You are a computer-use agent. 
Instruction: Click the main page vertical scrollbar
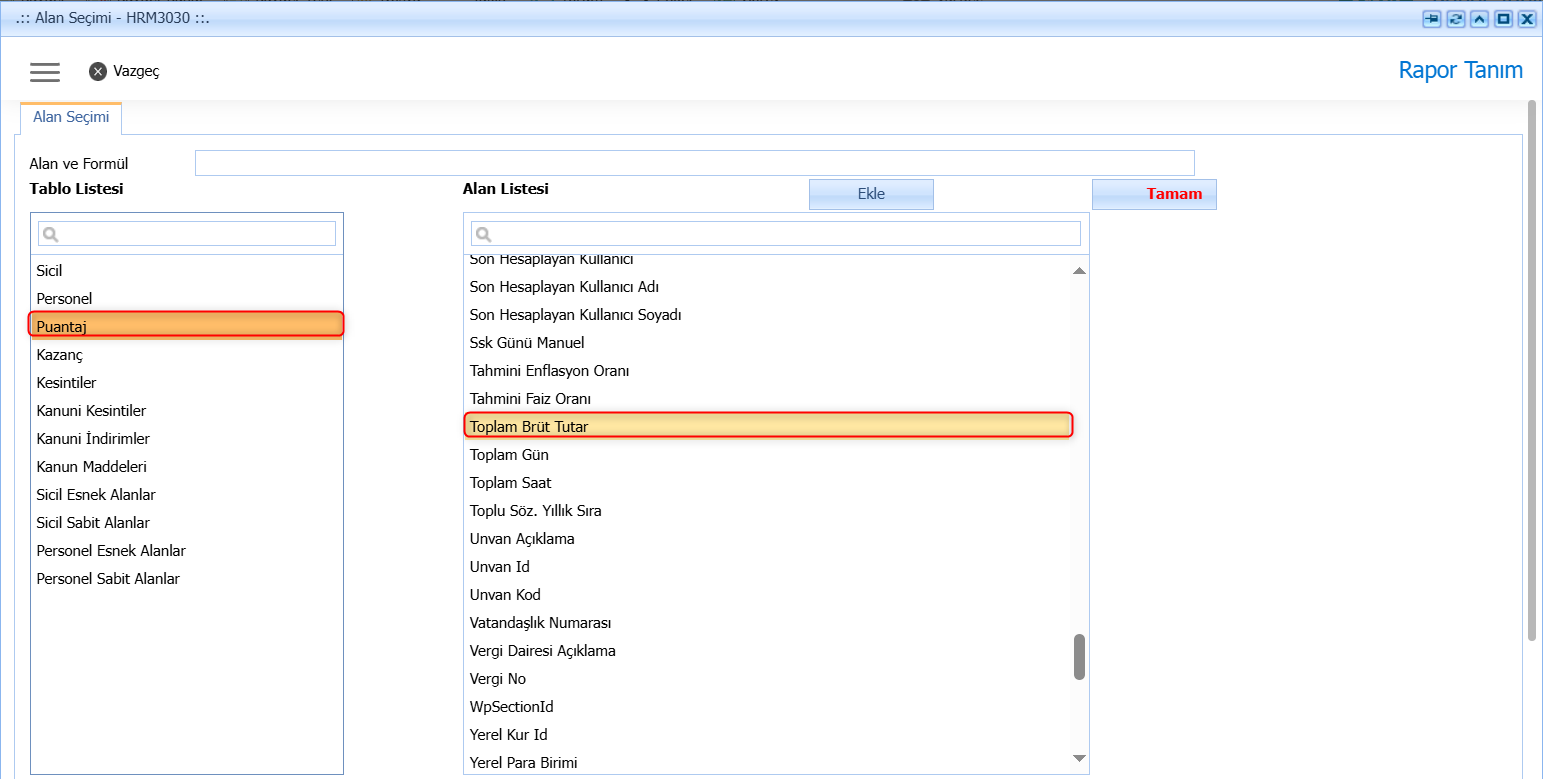(x=1532, y=370)
